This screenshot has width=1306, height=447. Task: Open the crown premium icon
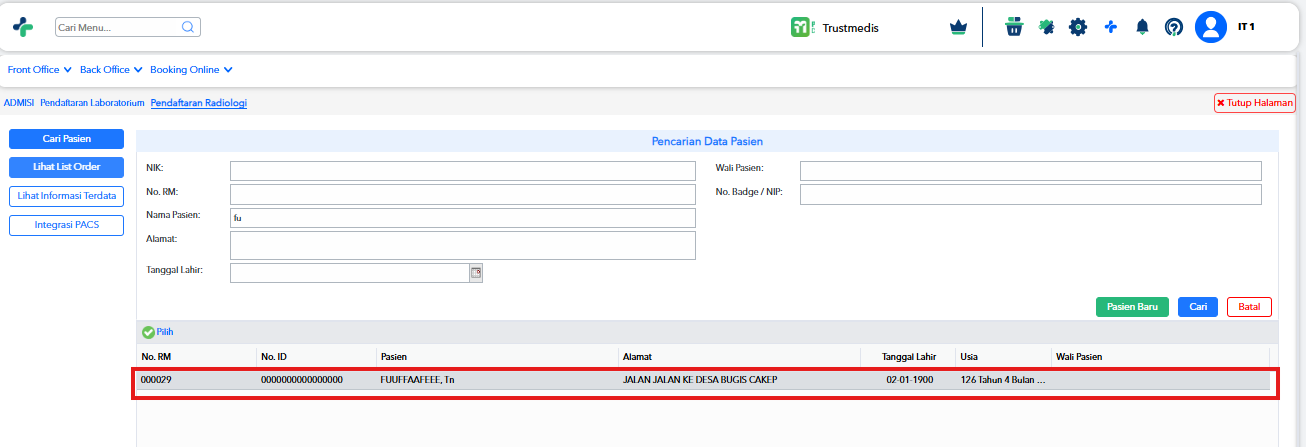958,28
